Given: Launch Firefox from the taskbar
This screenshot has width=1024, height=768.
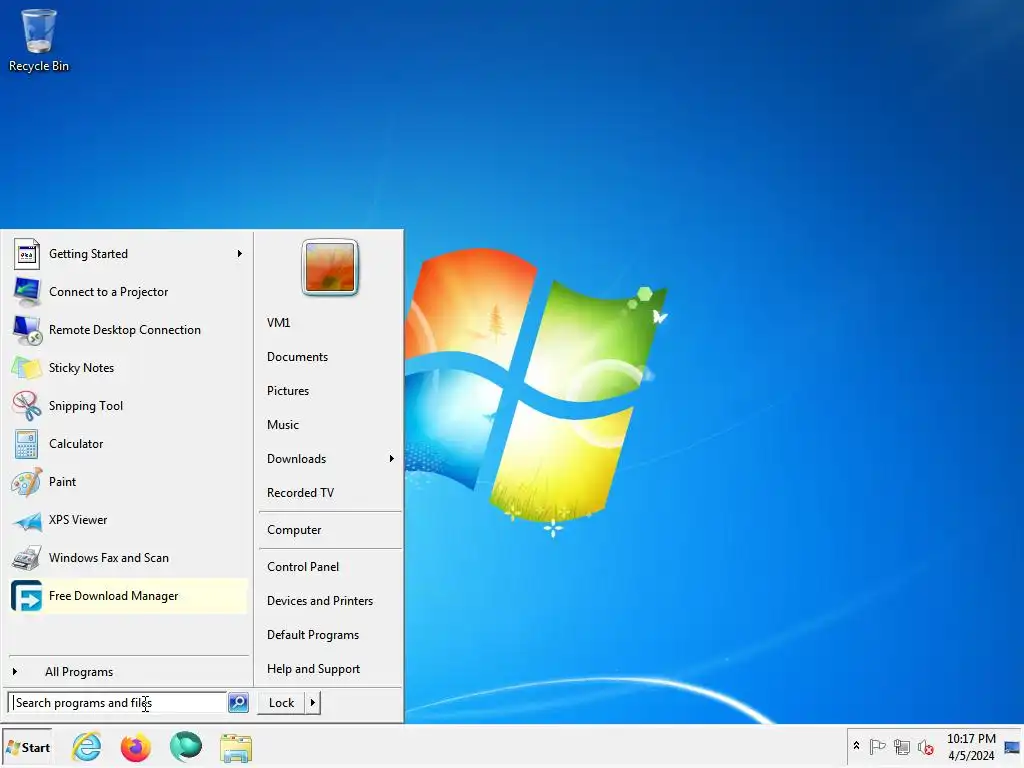Looking at the screenshot, I should (x=136, y=747).
